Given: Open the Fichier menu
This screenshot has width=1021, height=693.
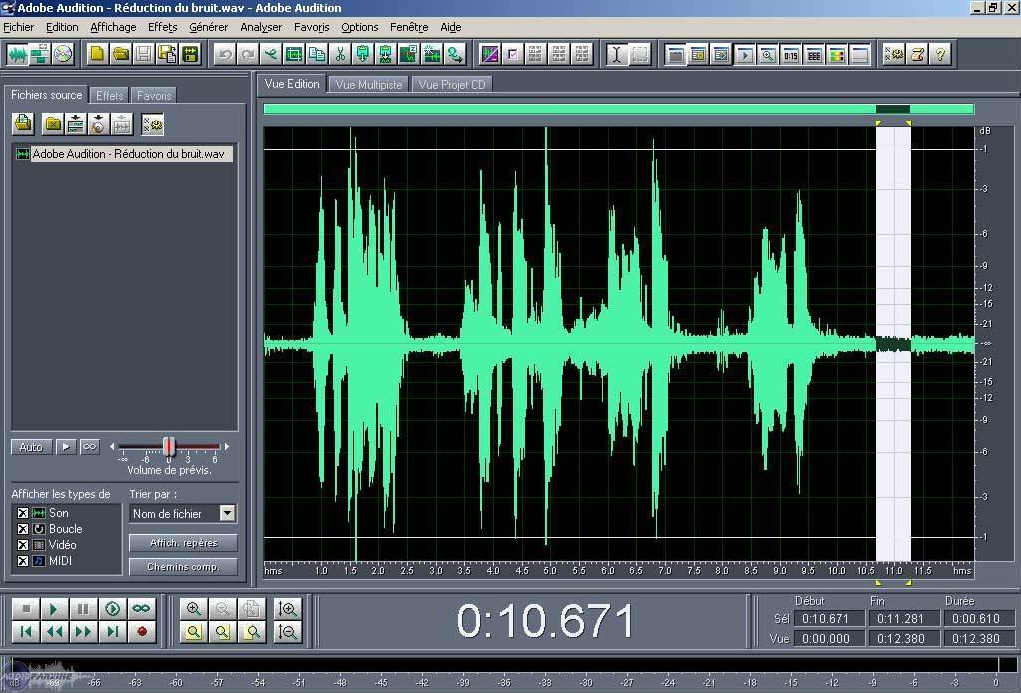Looking at the screenshot, I should pos(18,27).
